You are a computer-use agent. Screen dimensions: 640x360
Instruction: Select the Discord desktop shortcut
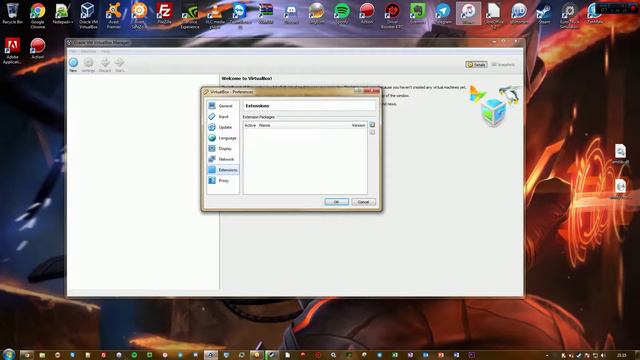click(x=291, y=13)
